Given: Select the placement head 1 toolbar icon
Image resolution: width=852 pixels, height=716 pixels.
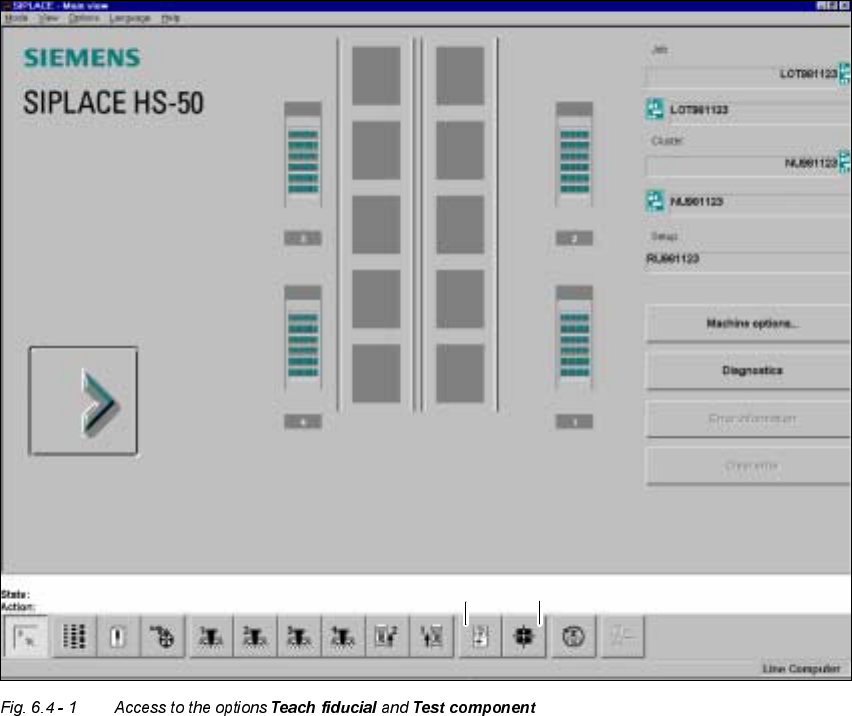Looking at the screenshot, I should pyautogui.click(x=211, y=636).
